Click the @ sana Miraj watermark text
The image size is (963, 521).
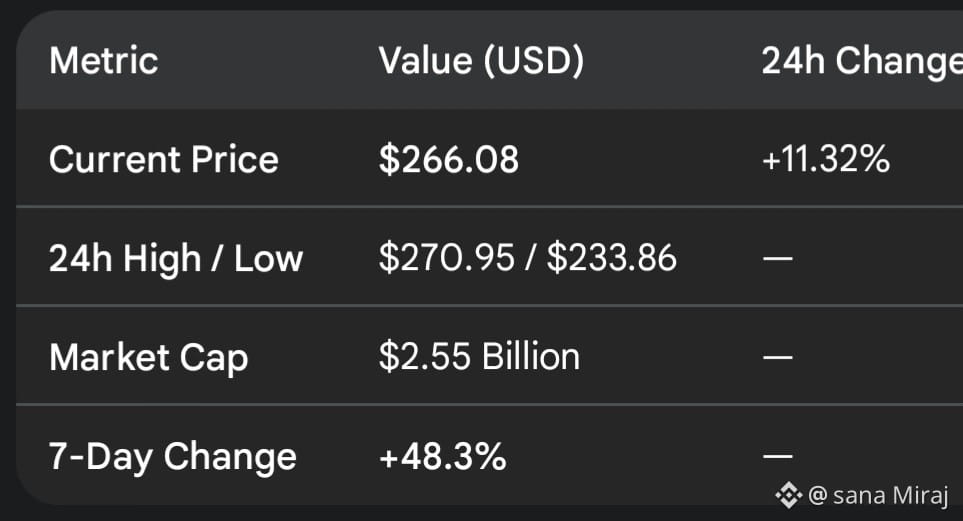coord(879,495)
